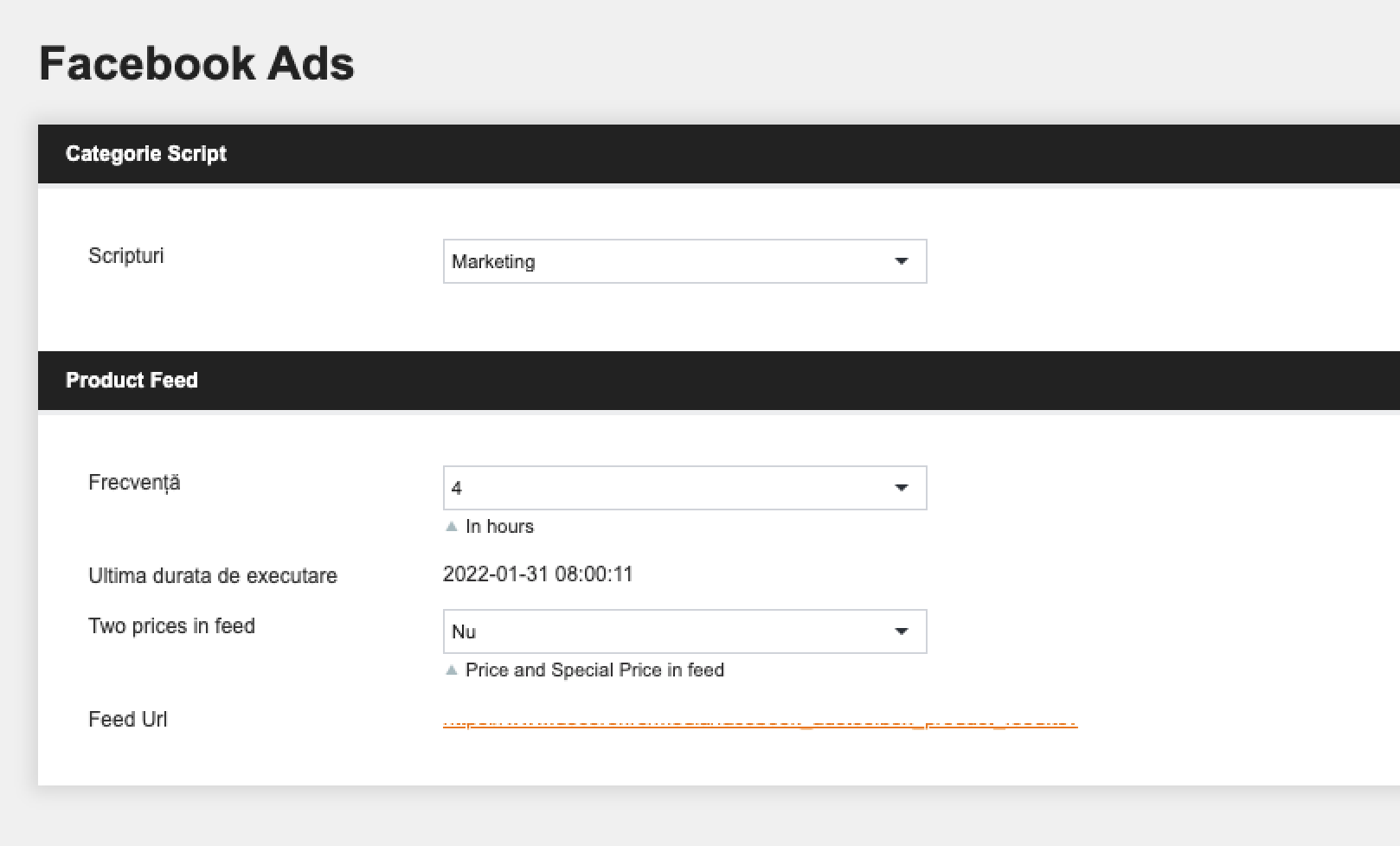The height and width of the screenshot is (846, 1400).
Task: Click the Ultima durata de executare label
Action: tap(213, 576)
